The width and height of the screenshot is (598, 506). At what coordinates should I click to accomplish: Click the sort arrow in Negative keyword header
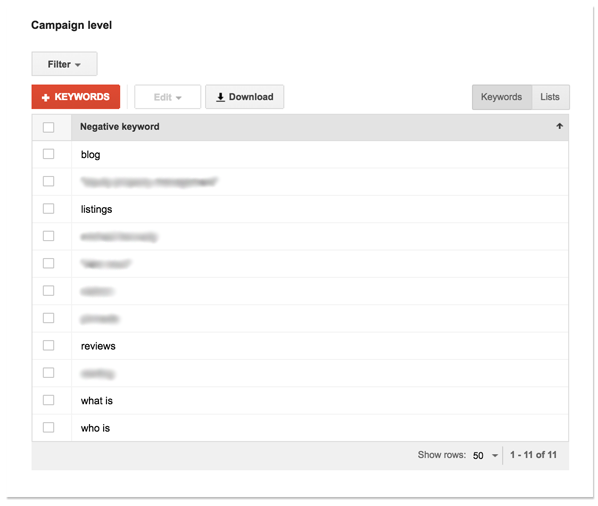click(x=559, y=126)
